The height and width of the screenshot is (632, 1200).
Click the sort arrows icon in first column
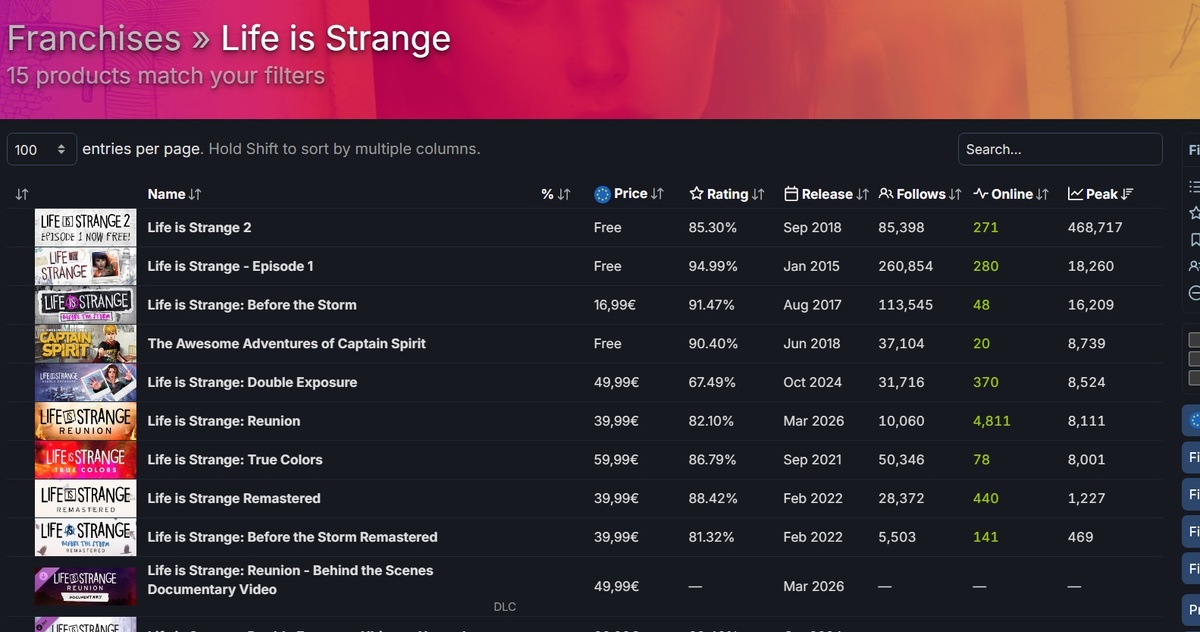pyautogui.click(x=22, y=194)
